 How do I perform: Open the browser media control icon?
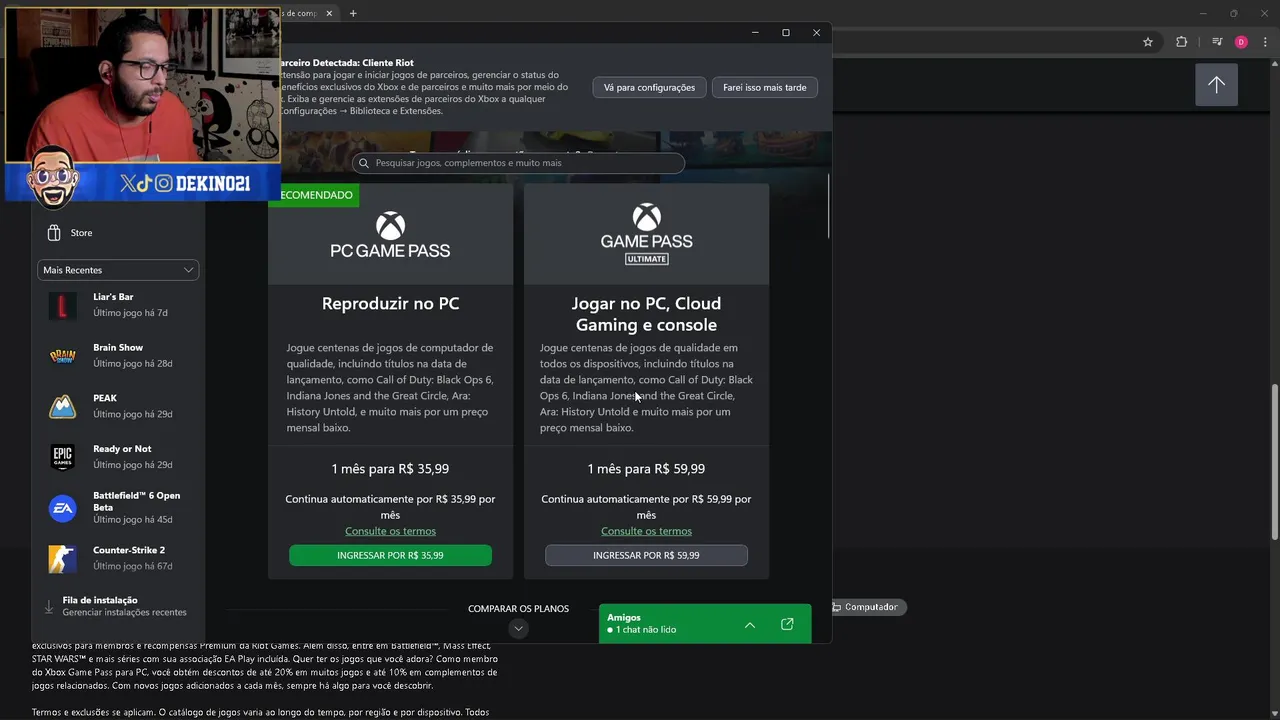click(x=1217, y=42)
